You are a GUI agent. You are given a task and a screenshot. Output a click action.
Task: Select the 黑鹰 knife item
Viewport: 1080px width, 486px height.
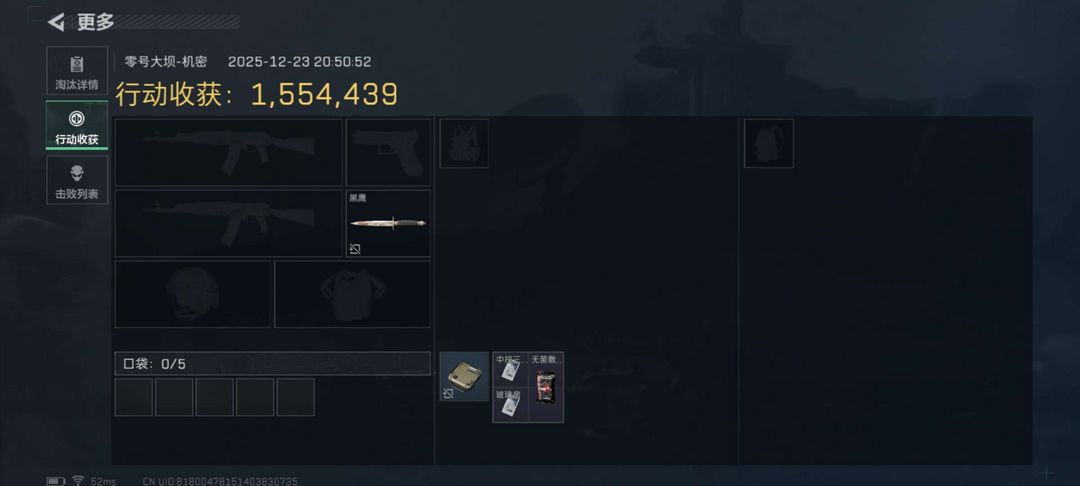[x=388, y=223]
